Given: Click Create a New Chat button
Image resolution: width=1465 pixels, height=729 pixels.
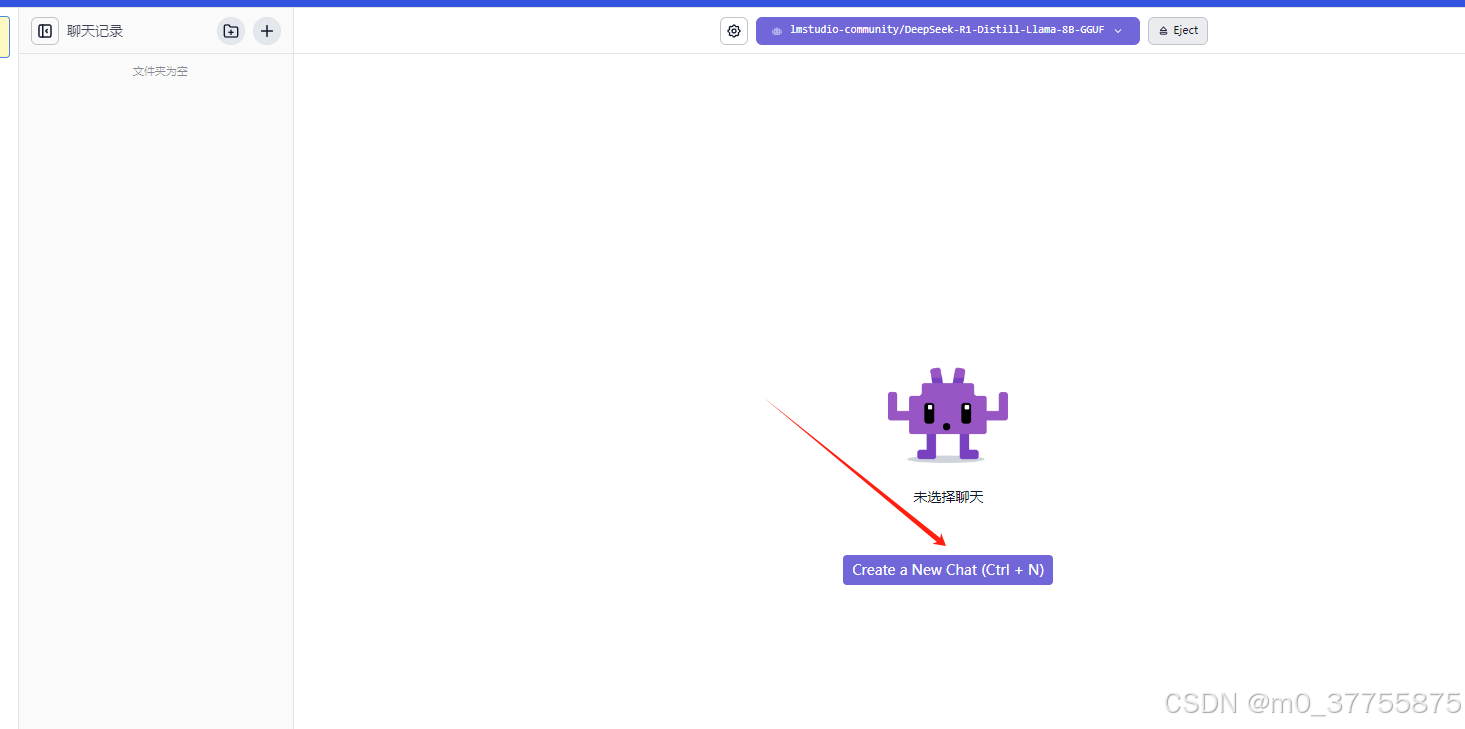Looking at the screenshot, I should pyautogui.click(x=948, y=570).
